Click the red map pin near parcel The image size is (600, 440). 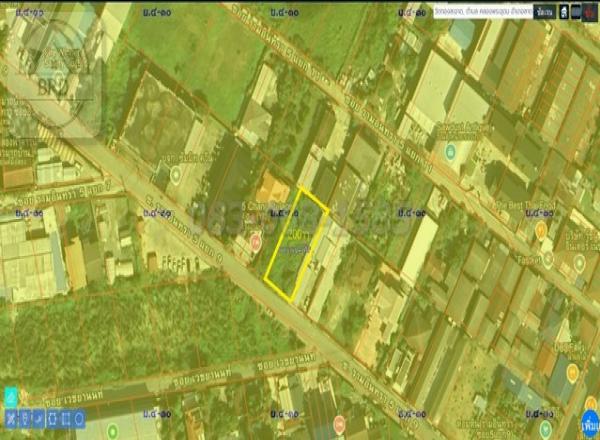point(255,242)
